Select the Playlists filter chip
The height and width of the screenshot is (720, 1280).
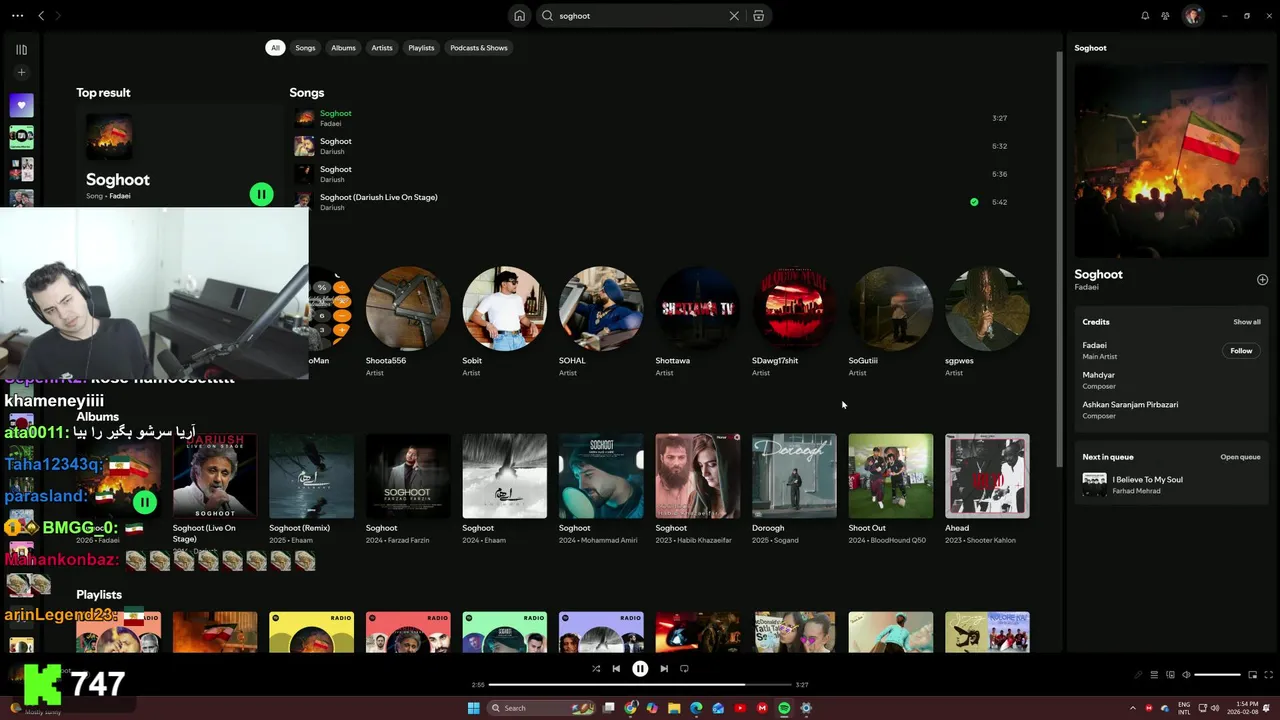pos(421,48)
